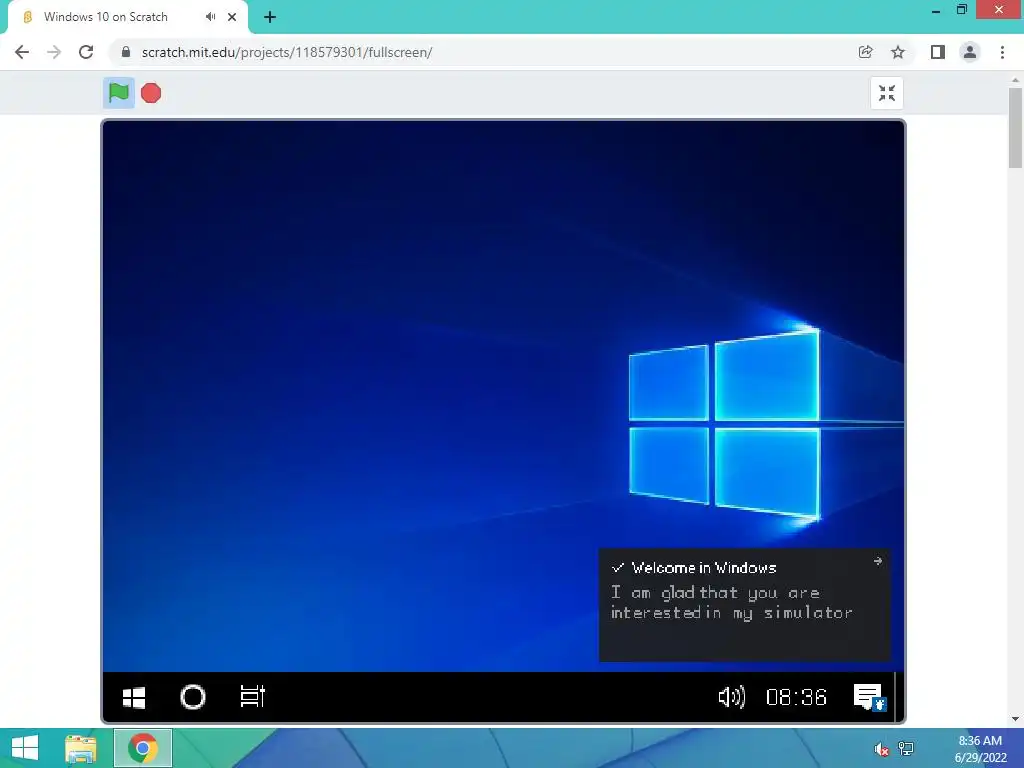Image resolution: width=1024 pixels, height=768 pixels.
Task: Open the Chrome profile avatar menu
Action: tap(970, 52)
